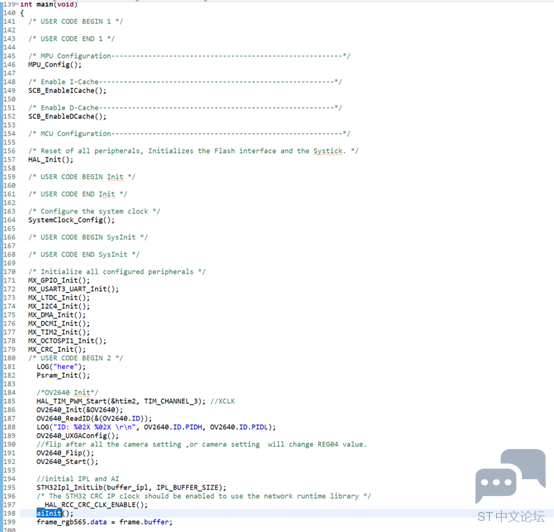Click the SystemClock_Config(); line
Viewport: 554px width, 532px height.
coord(71,220)
